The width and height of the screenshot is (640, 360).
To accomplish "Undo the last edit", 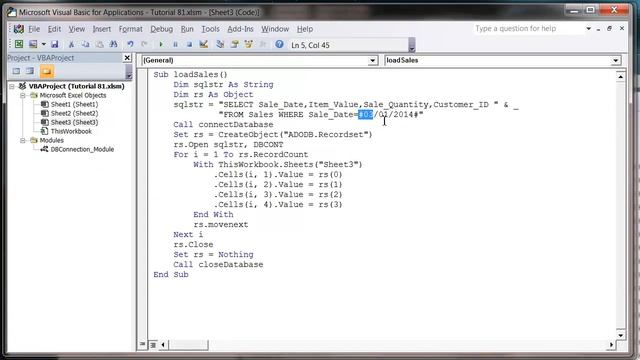I will (130, 44).
